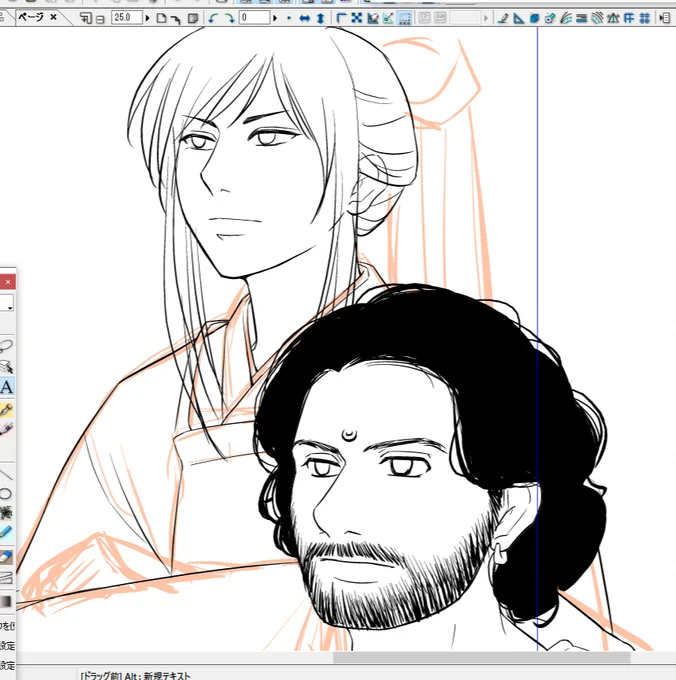This screenshot has width=676, height=680.
Task: Toggle the perspective cube snap icon
Action: 534,18
